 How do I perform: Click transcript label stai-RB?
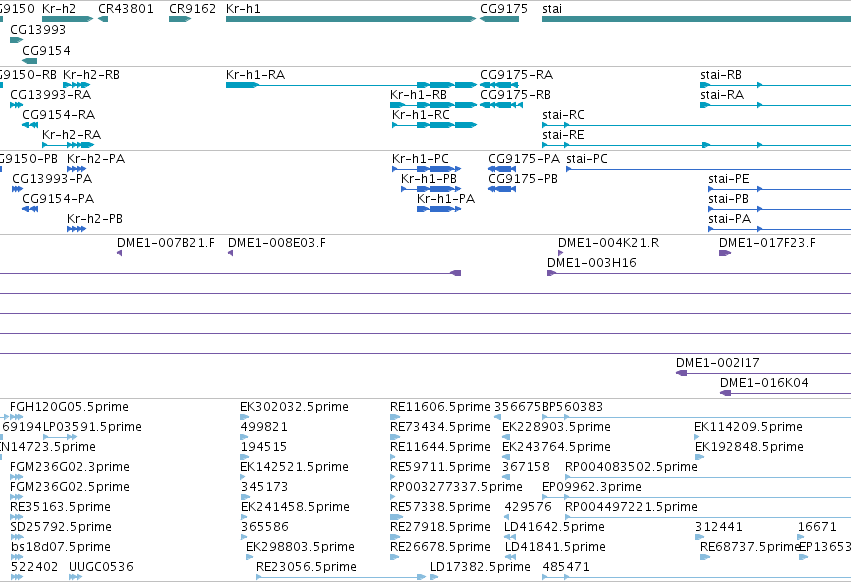tap(721, 74)
